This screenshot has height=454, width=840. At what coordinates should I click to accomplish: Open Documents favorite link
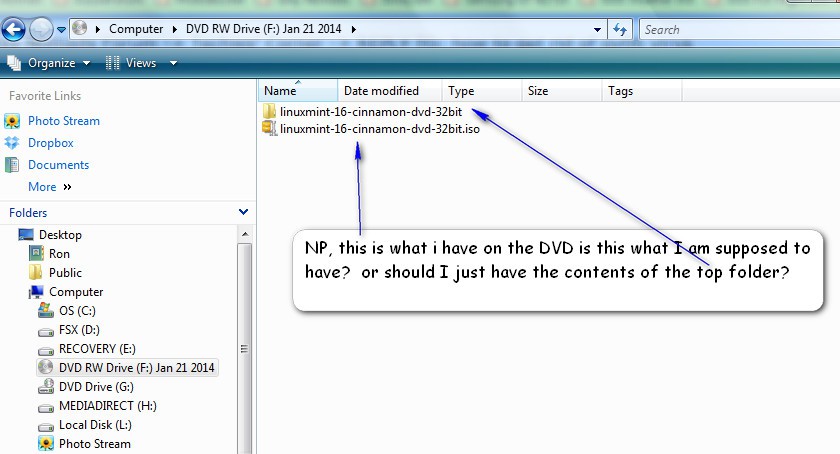point(58,165)
